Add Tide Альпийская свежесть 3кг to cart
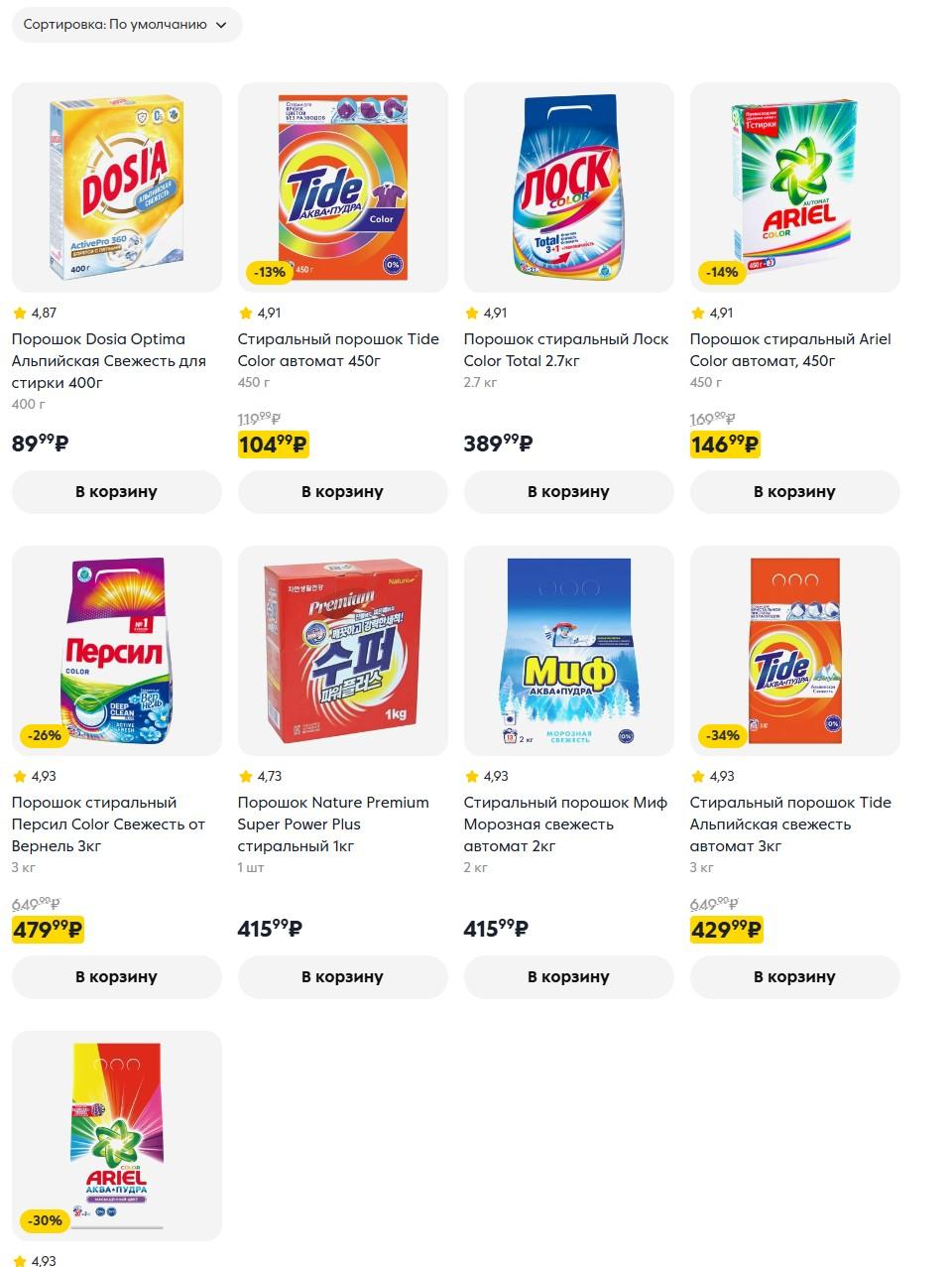Screen dimensions: 952x1267 pyautogui.click(x=794, y=977)
